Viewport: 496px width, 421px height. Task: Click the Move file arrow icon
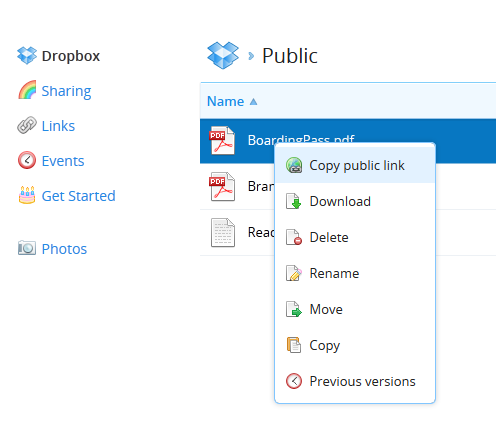point(294,309)
